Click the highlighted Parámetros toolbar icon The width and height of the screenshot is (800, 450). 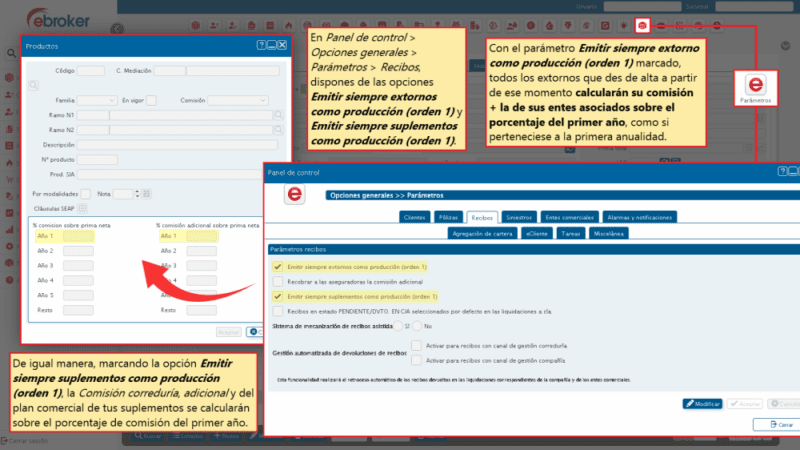[641, 24]
